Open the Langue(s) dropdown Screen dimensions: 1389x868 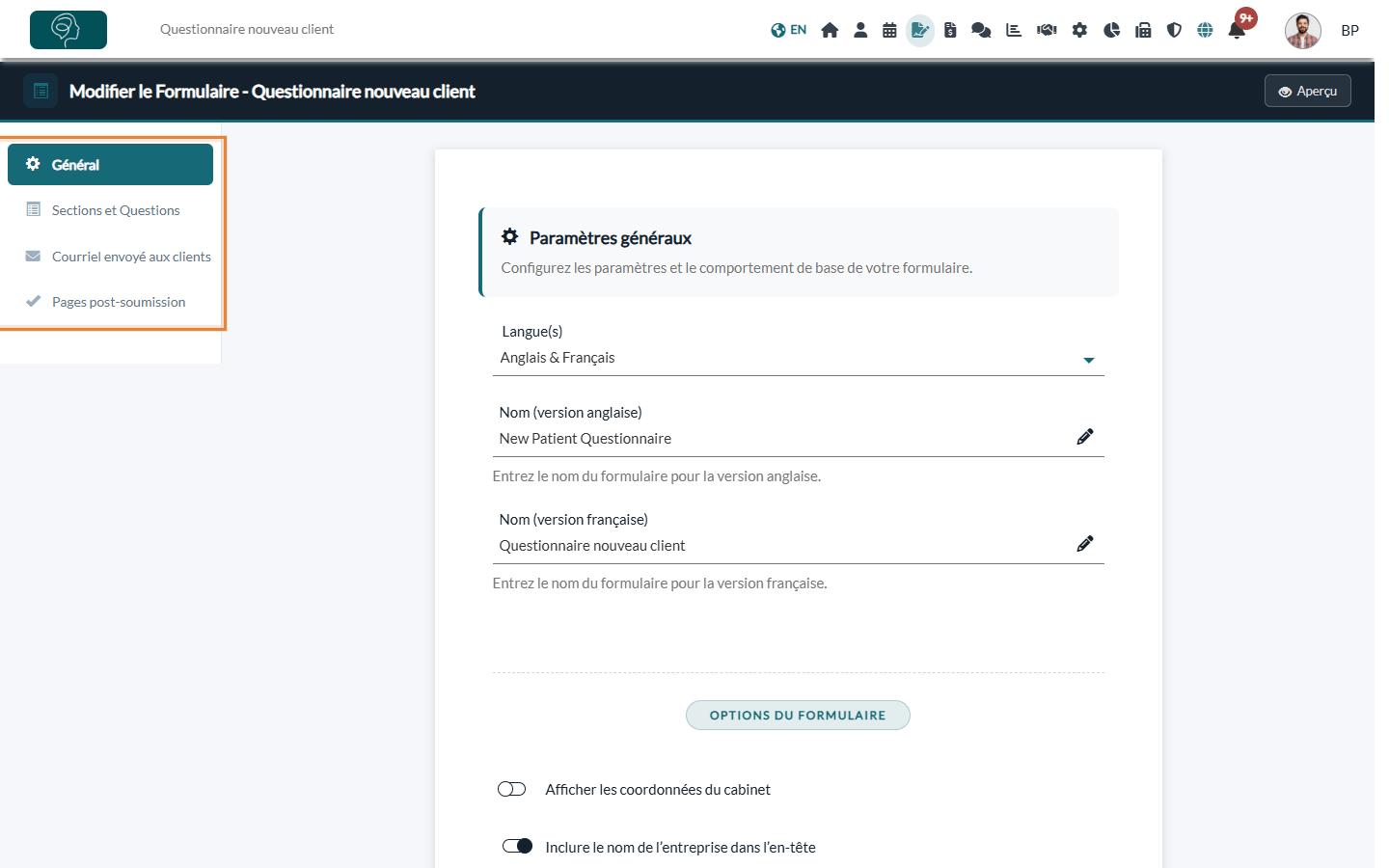(799, 358)
